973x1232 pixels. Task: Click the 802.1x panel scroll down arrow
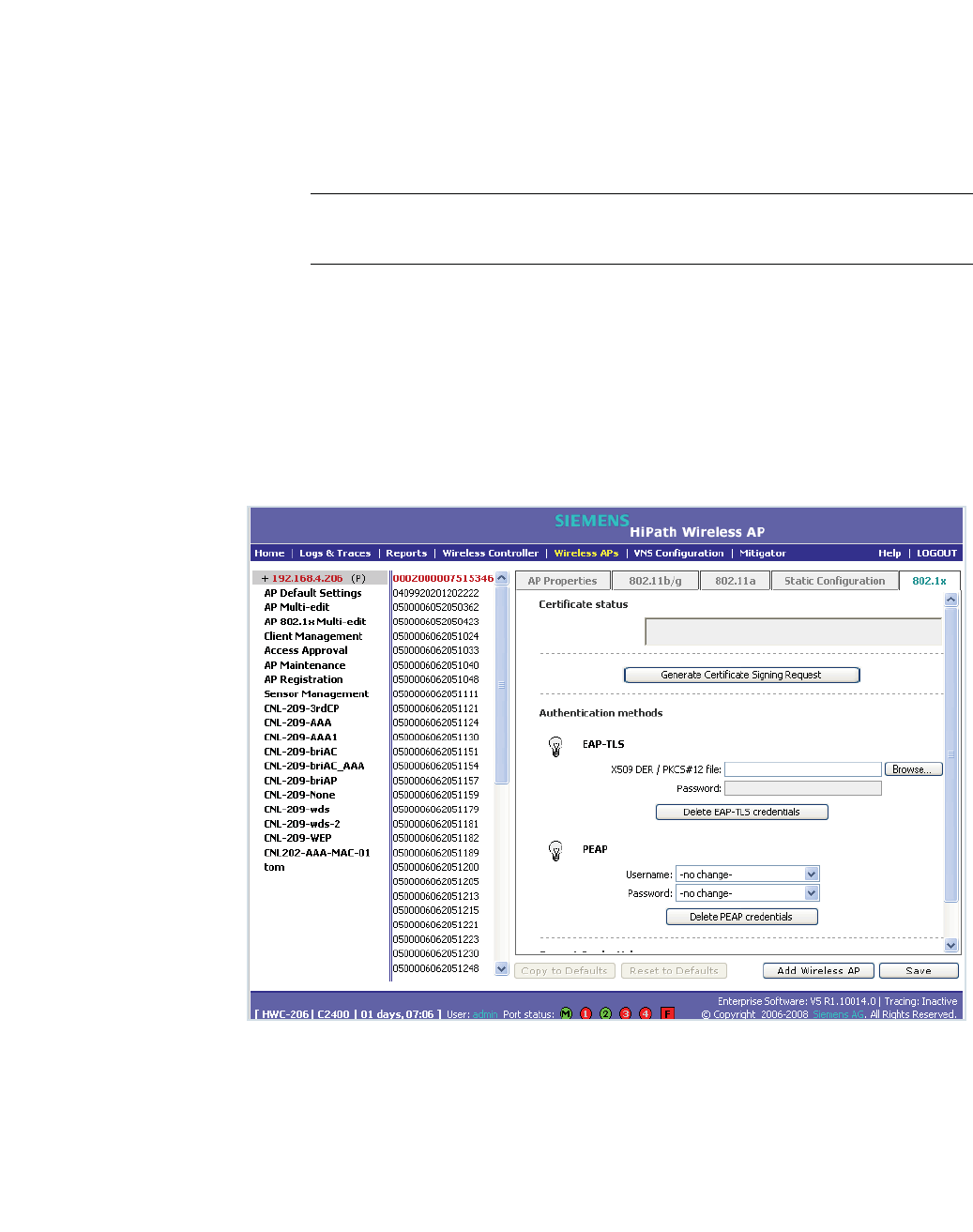[951, 946]
